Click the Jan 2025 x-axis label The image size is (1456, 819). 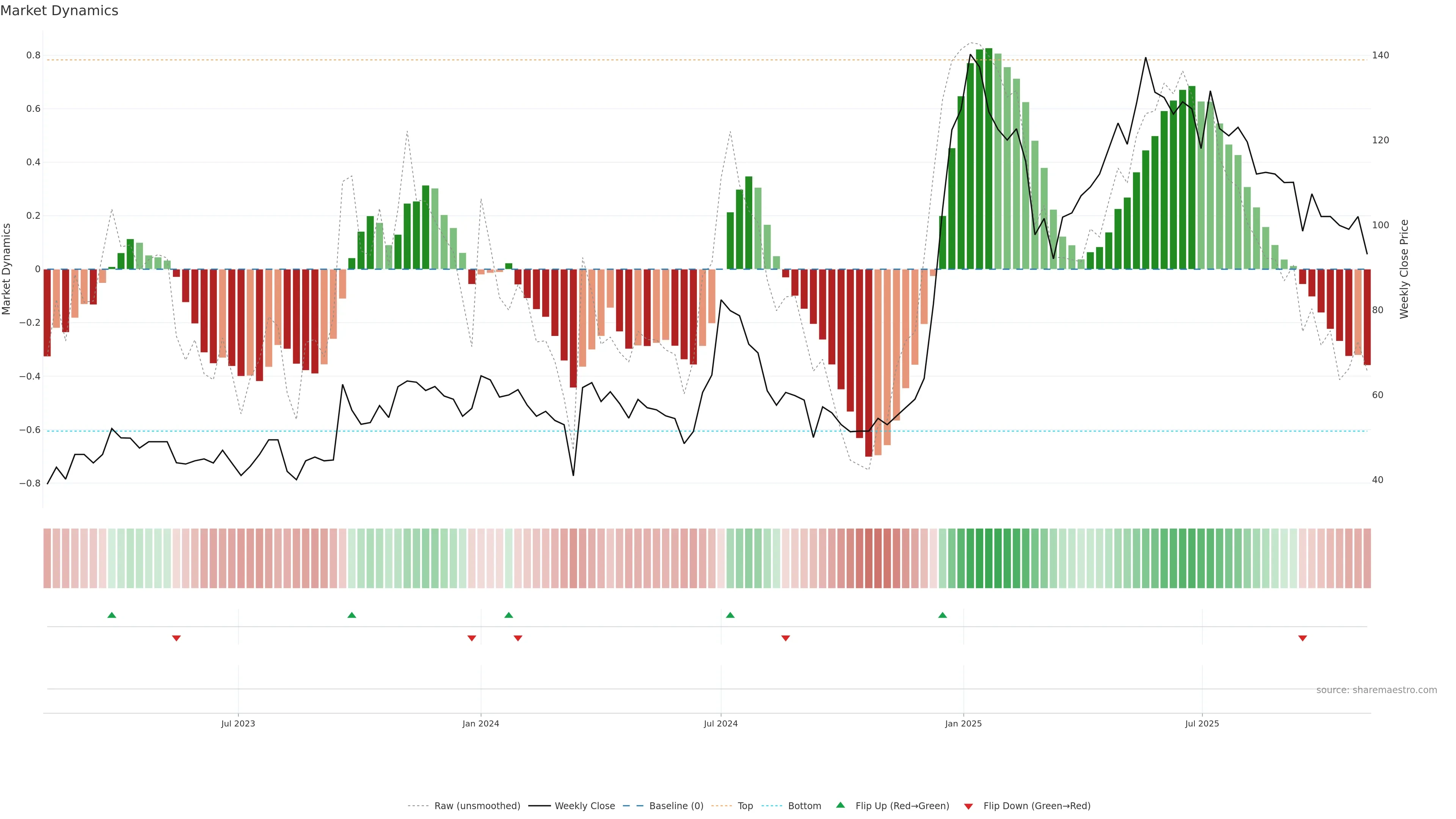pos(963,723)
